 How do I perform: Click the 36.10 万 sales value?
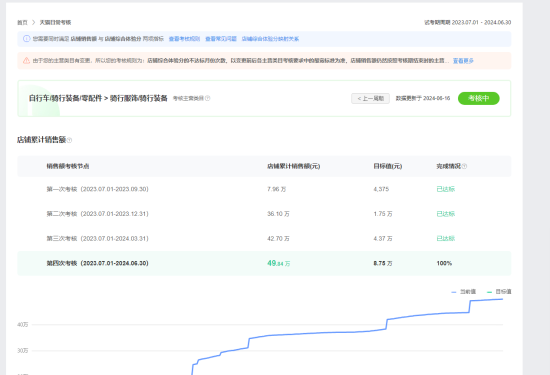[278, 214]
